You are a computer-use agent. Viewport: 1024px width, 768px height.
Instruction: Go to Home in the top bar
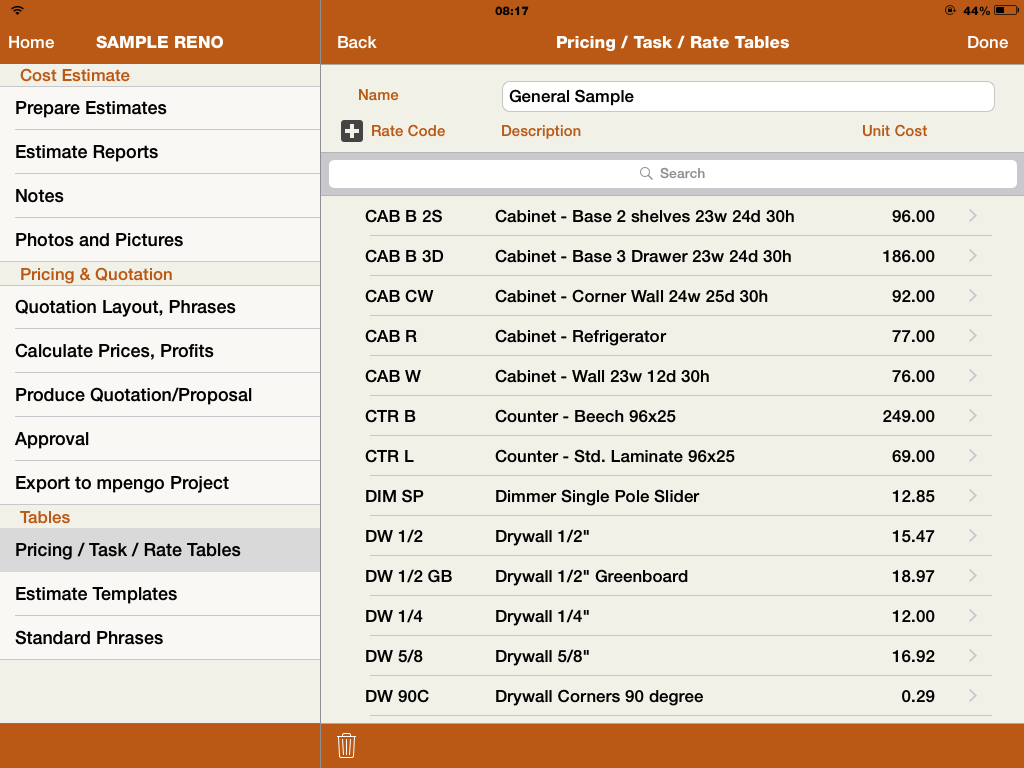[x=31, y=42]
